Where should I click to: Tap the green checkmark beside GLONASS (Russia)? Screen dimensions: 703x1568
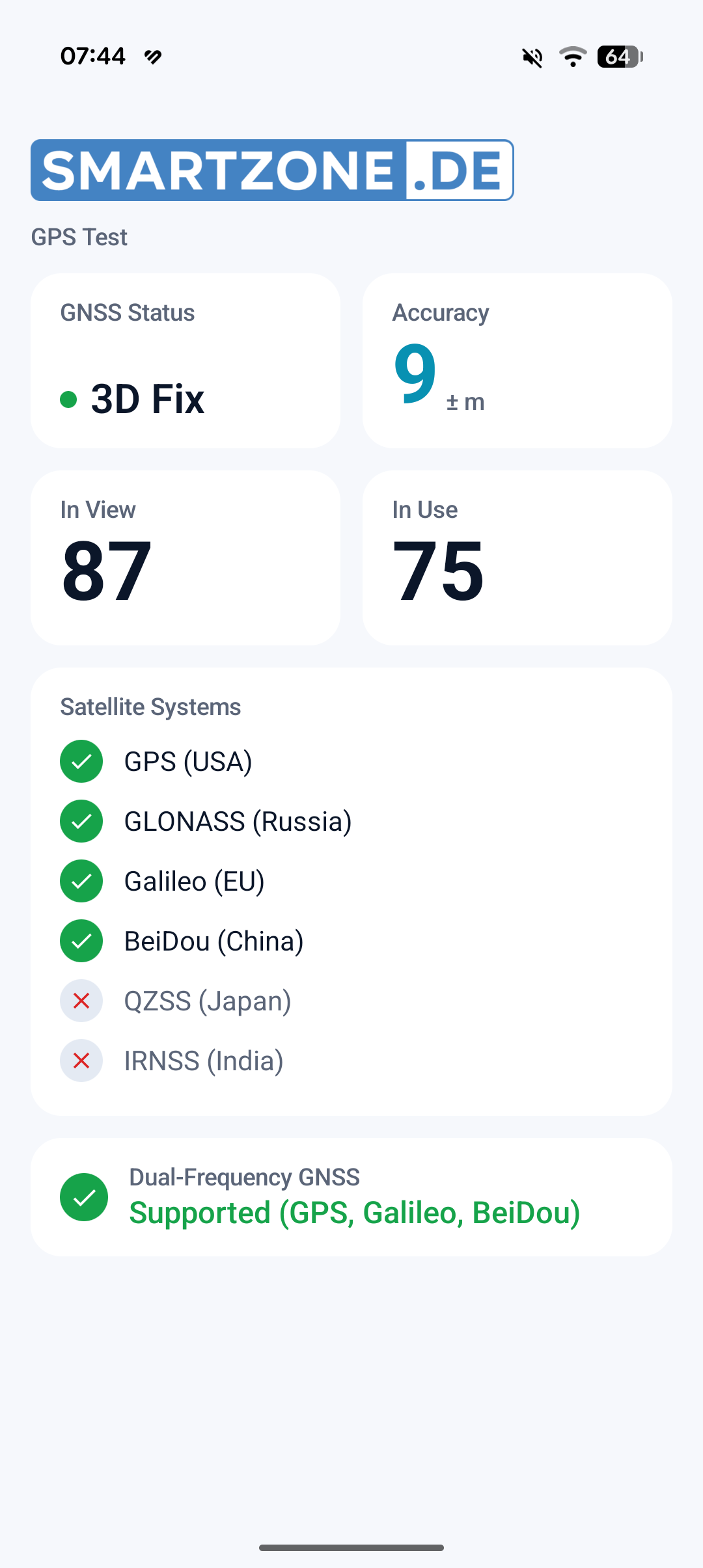coord(81,821)
